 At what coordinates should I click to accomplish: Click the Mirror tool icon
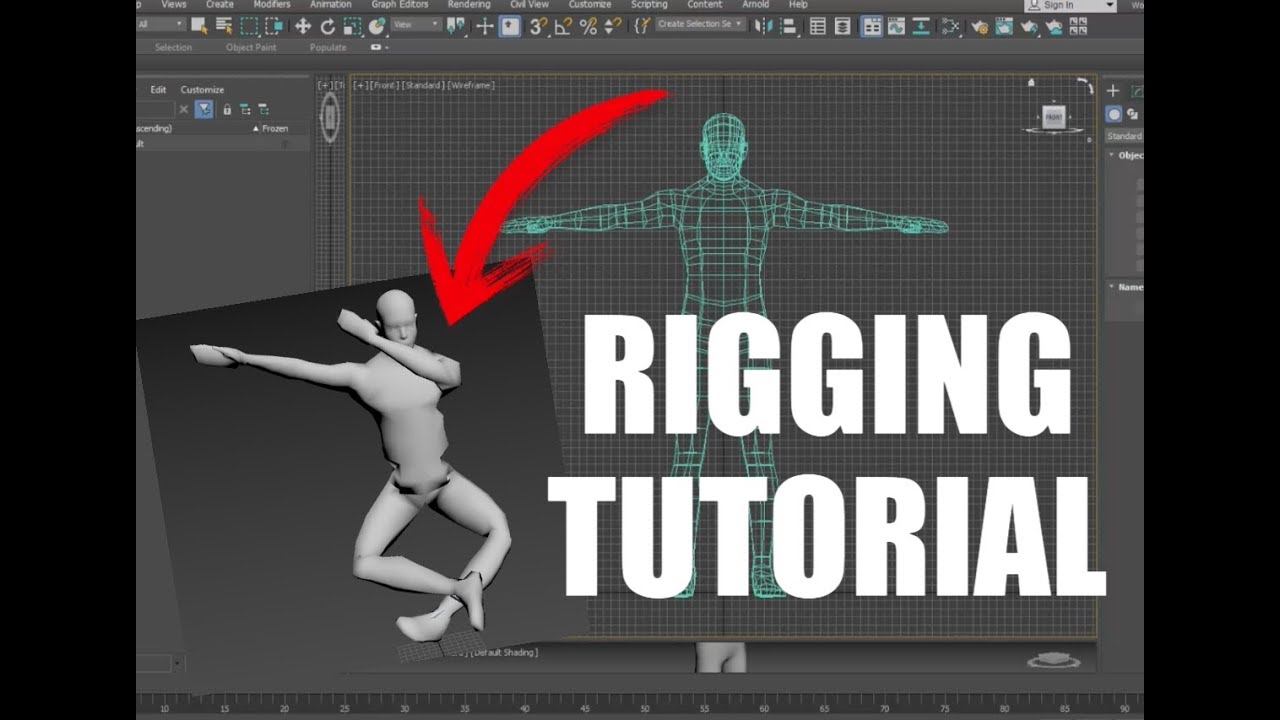tap(763, 26)
